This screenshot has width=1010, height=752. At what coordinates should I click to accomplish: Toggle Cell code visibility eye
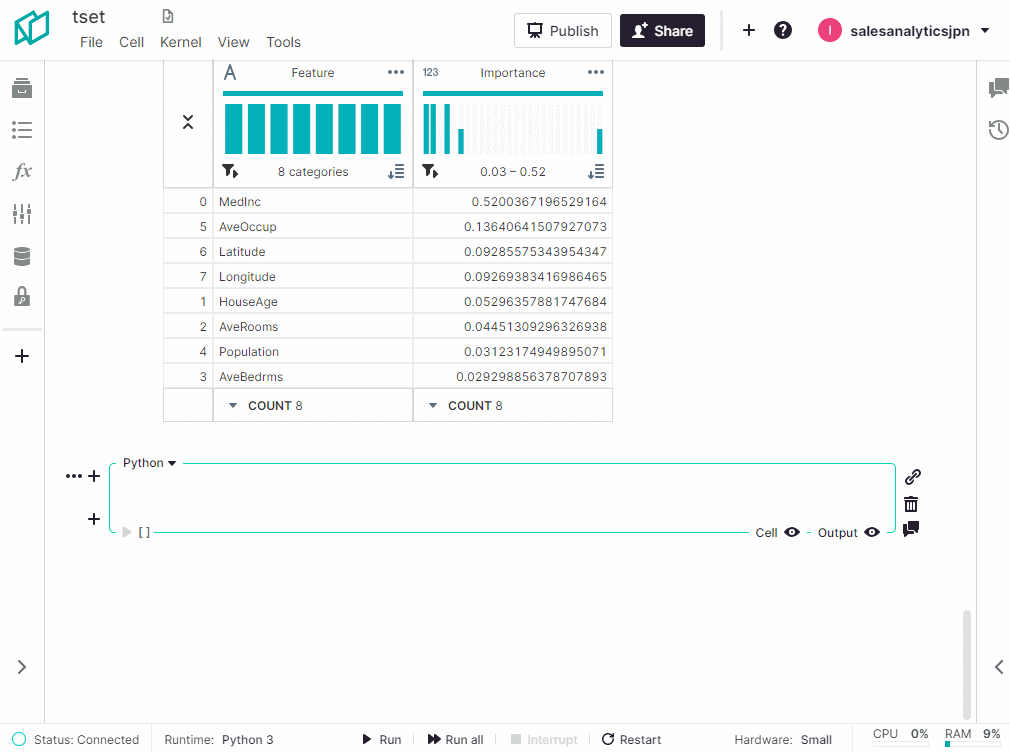pyautogui.click(x=792, y=533)
